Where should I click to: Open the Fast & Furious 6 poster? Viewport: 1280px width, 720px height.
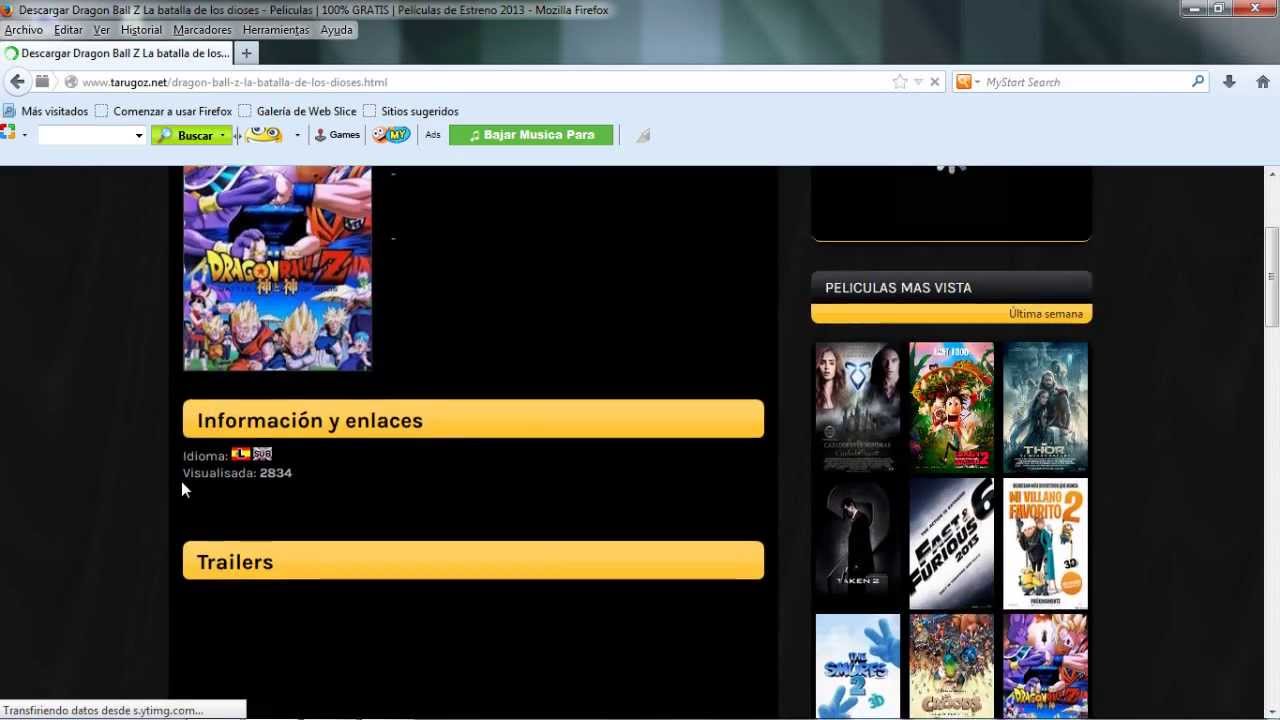click(x=952, y=544)
